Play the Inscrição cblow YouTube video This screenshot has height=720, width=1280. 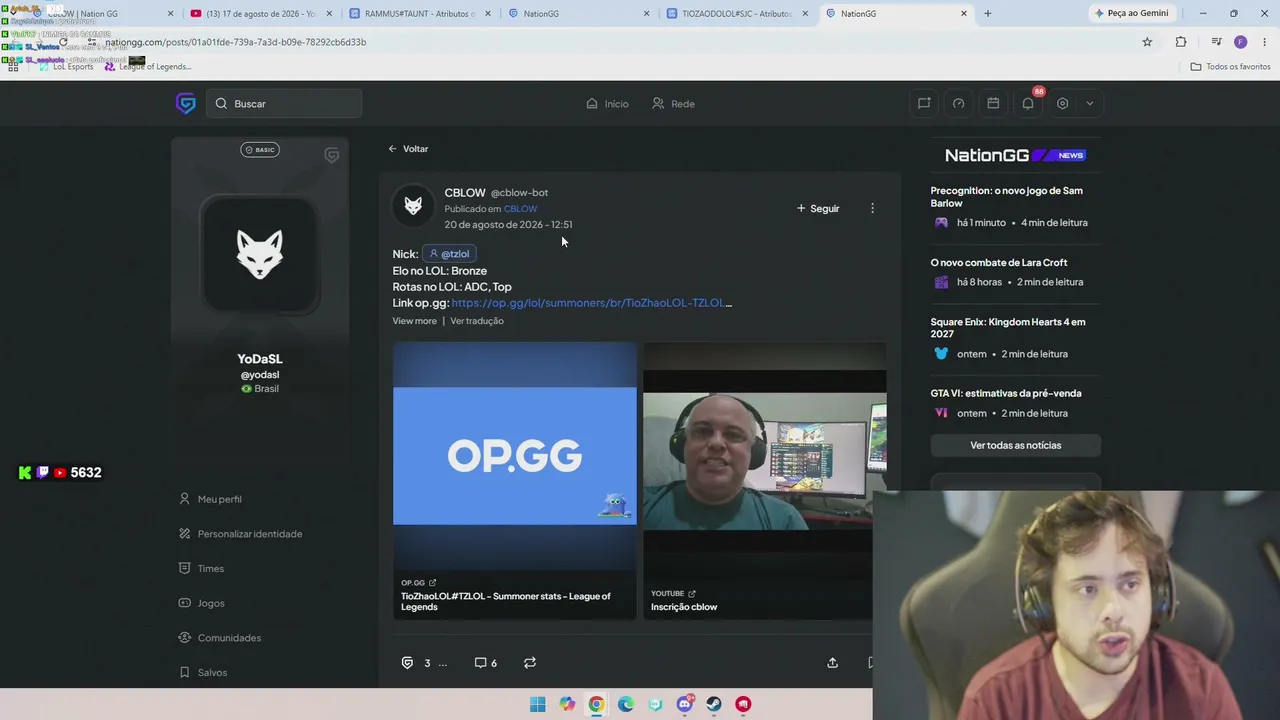click(x=764, y=481)
